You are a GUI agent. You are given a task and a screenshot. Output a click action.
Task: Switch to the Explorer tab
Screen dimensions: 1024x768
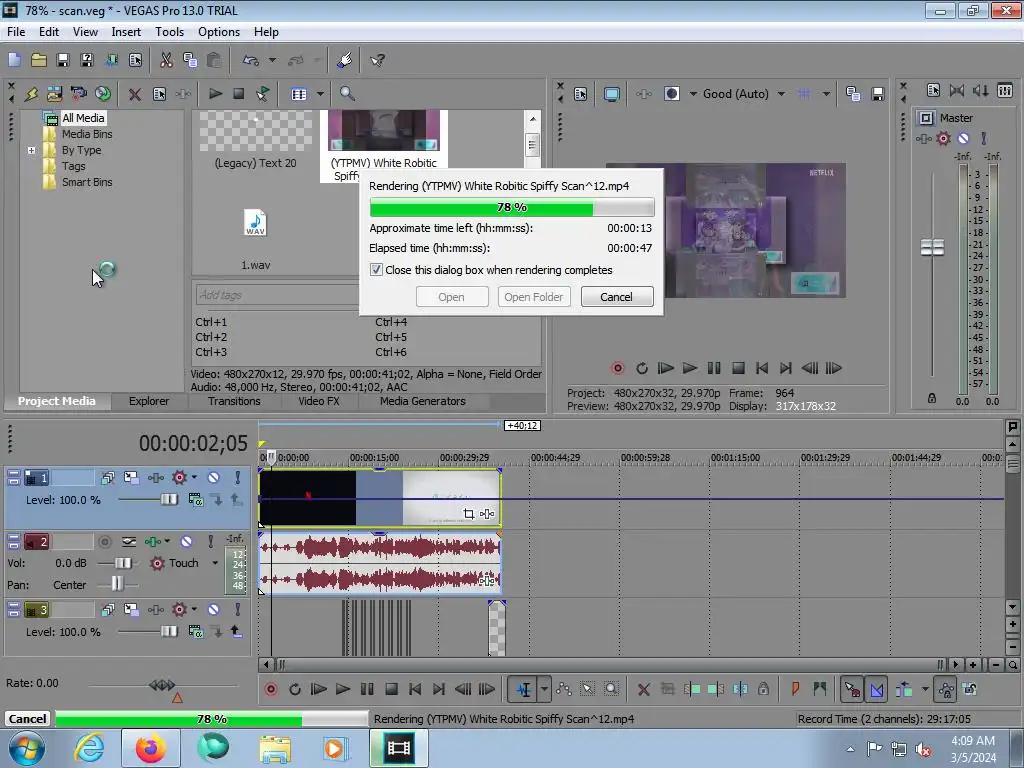(x=149, y=401)
